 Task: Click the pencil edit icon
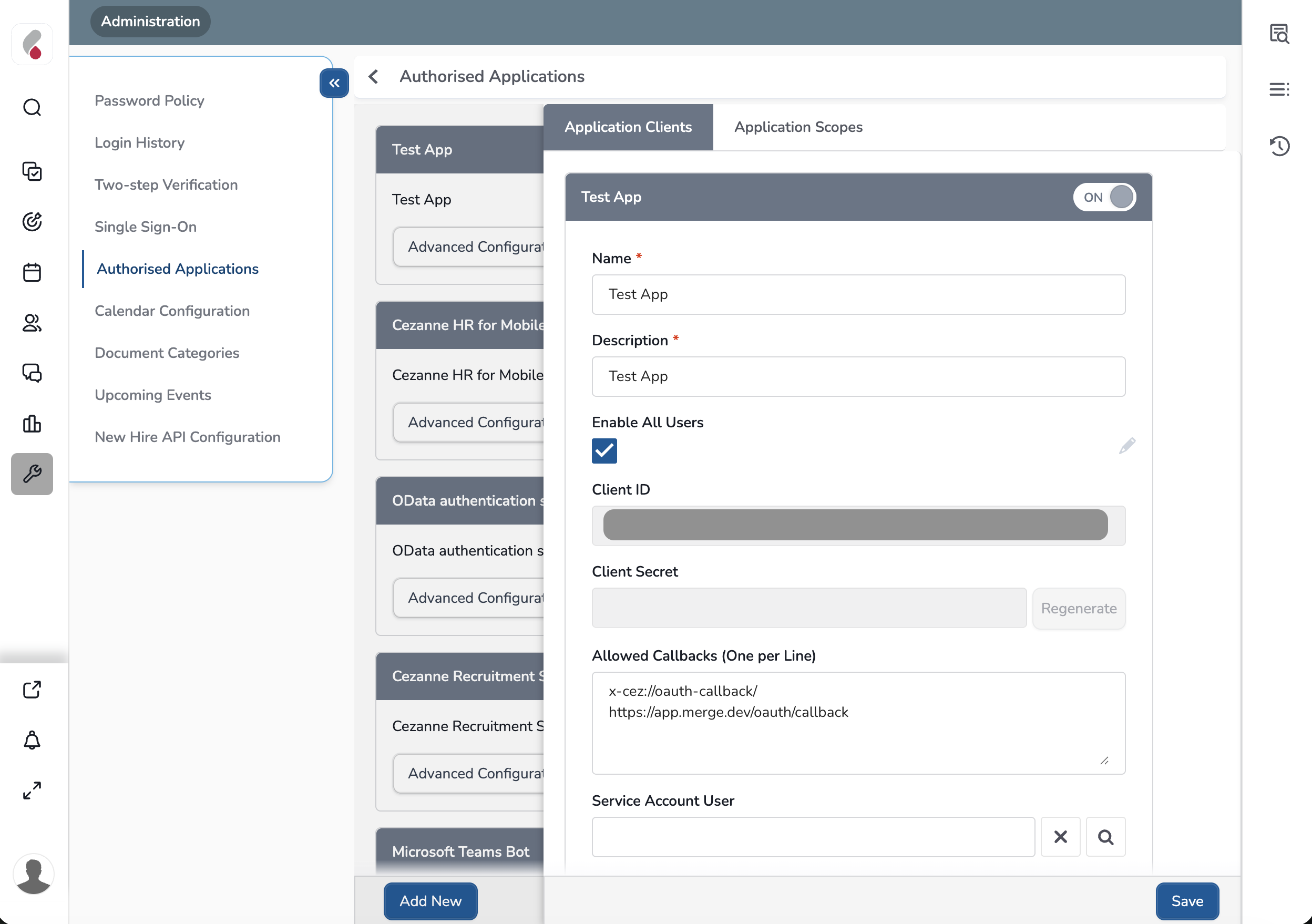1127,446
